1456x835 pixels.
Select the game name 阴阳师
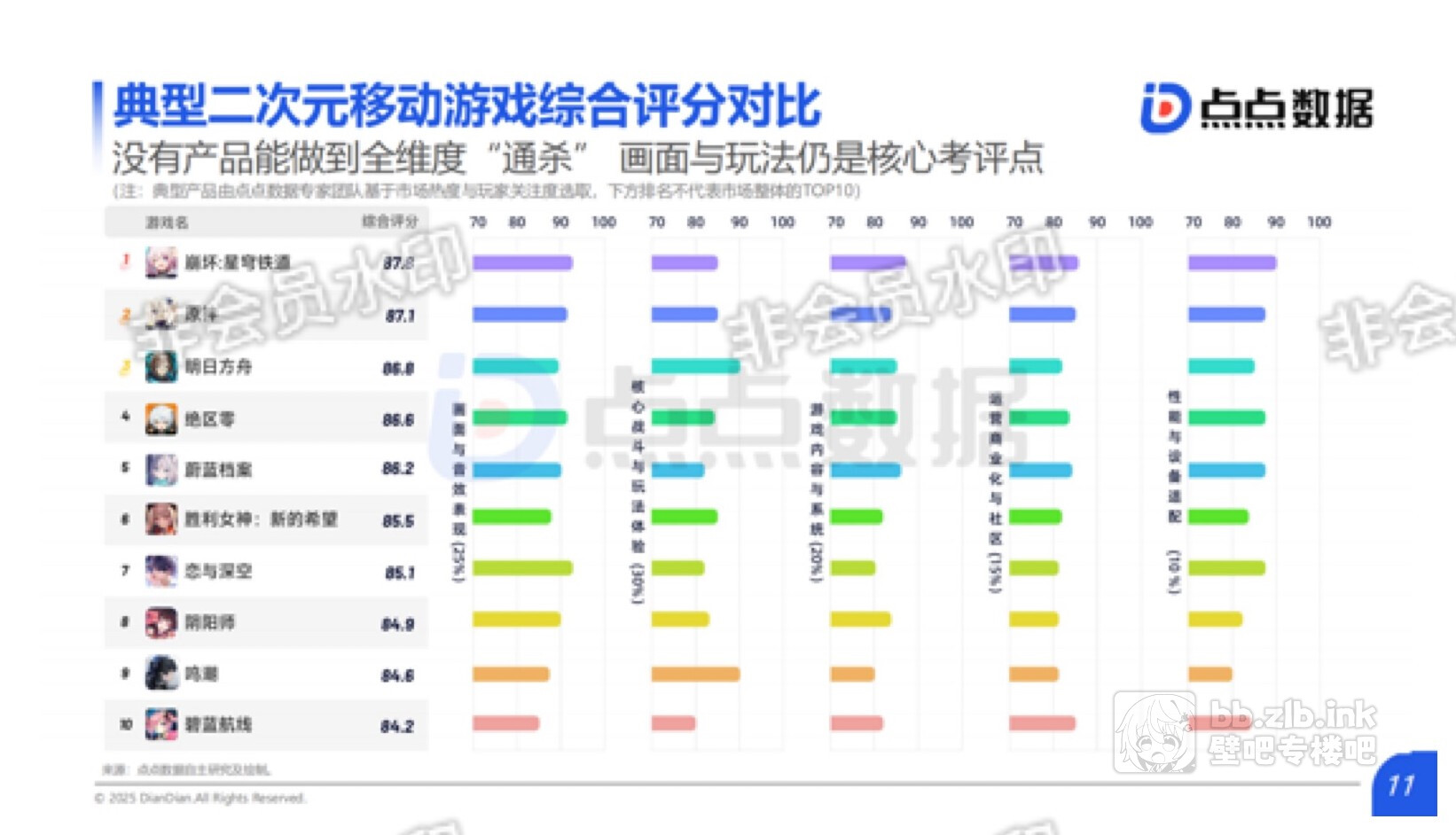click(x=209, y=622)
